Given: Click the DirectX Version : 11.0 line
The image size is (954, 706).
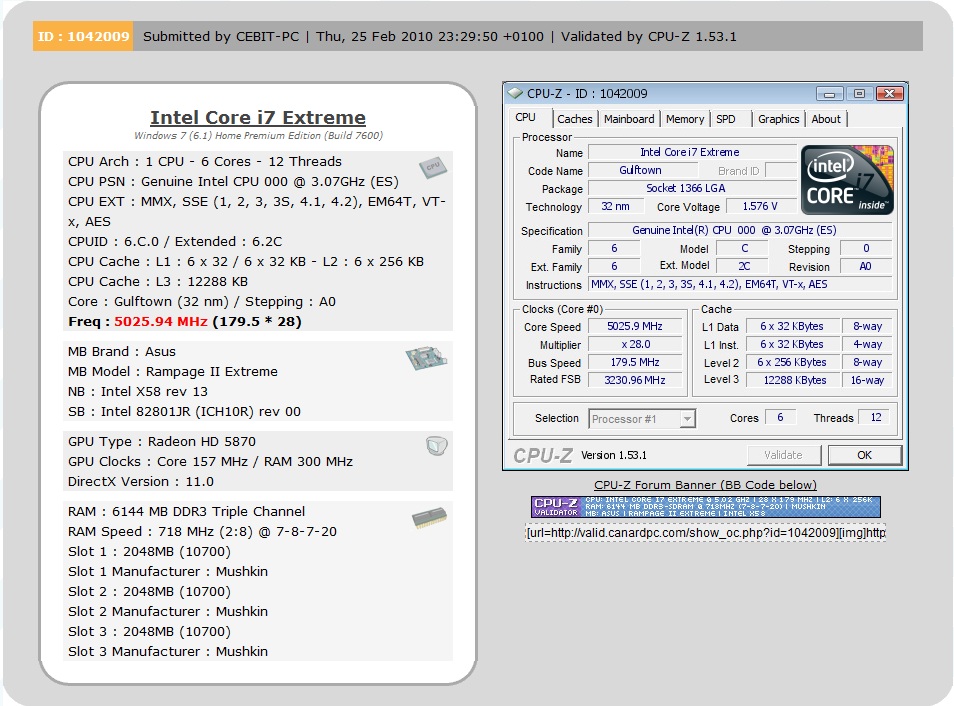Looking at the screenshot, I should pyautogui.click(x=141, y=481).
